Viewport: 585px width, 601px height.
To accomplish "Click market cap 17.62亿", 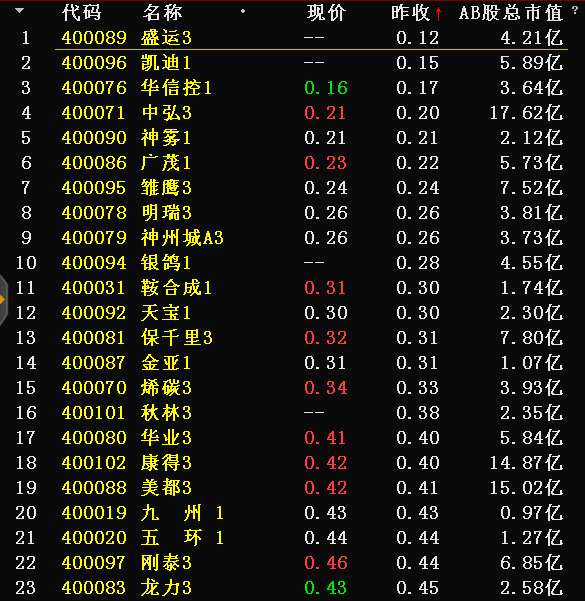I will (x=526, y=113).
